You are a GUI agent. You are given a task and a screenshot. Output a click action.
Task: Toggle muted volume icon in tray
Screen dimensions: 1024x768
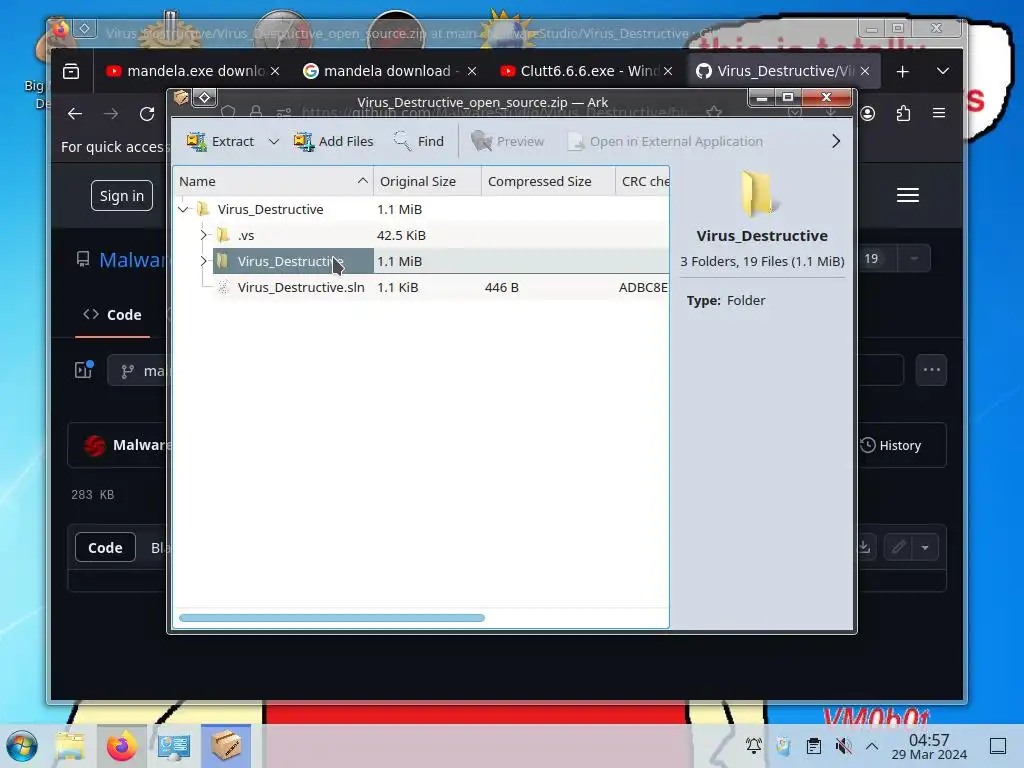tap(843, 746)
